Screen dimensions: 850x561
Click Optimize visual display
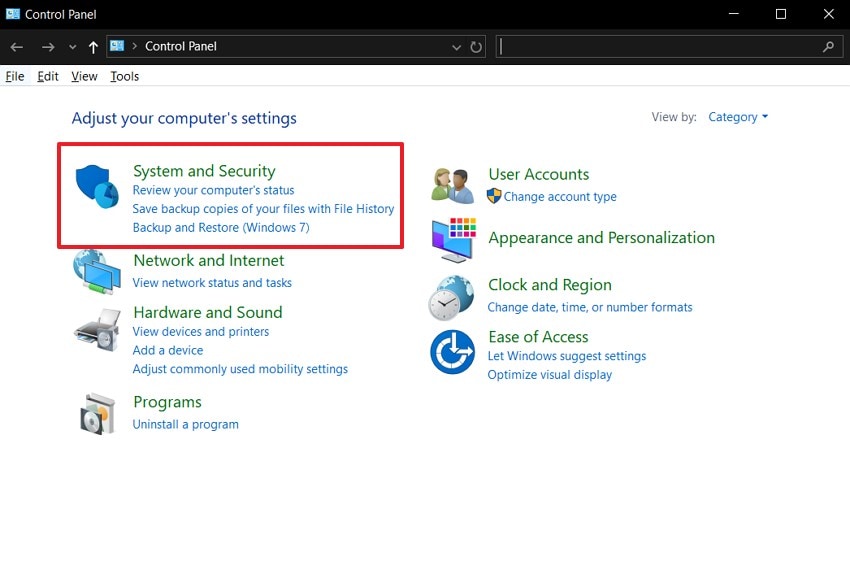pos(550,375)
